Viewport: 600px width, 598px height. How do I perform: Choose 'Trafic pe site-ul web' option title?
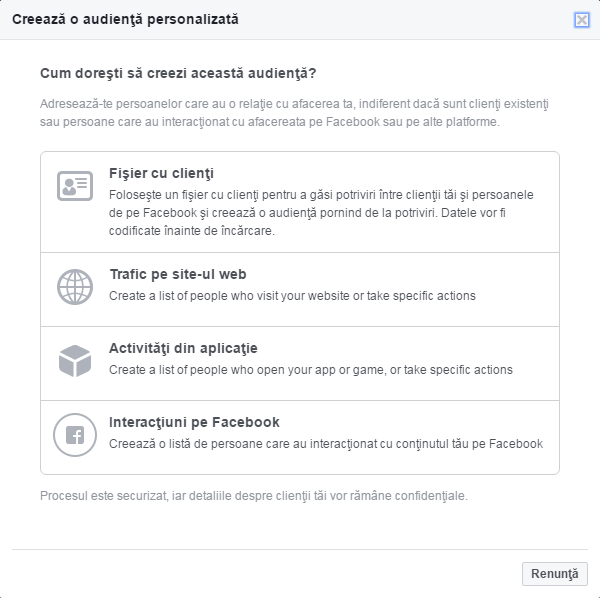coord(178,274)
